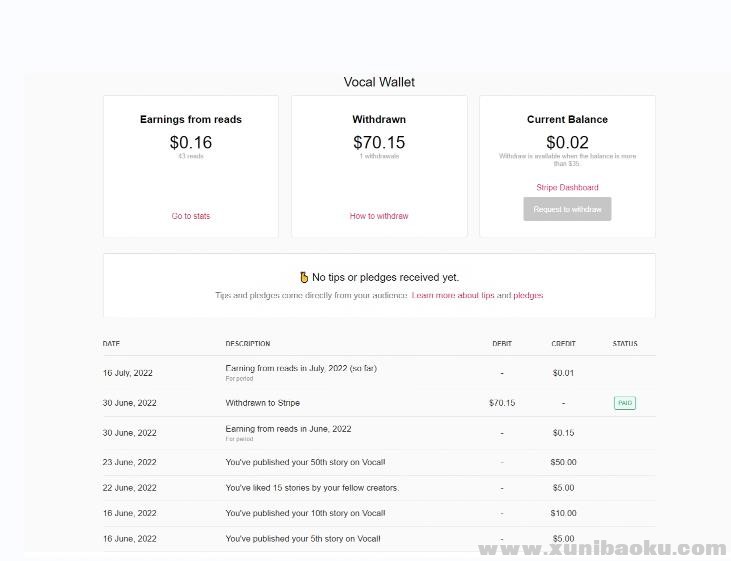The image size is (731, 561).
Task: Select the 50th story published row
Action: click(305, 463)
